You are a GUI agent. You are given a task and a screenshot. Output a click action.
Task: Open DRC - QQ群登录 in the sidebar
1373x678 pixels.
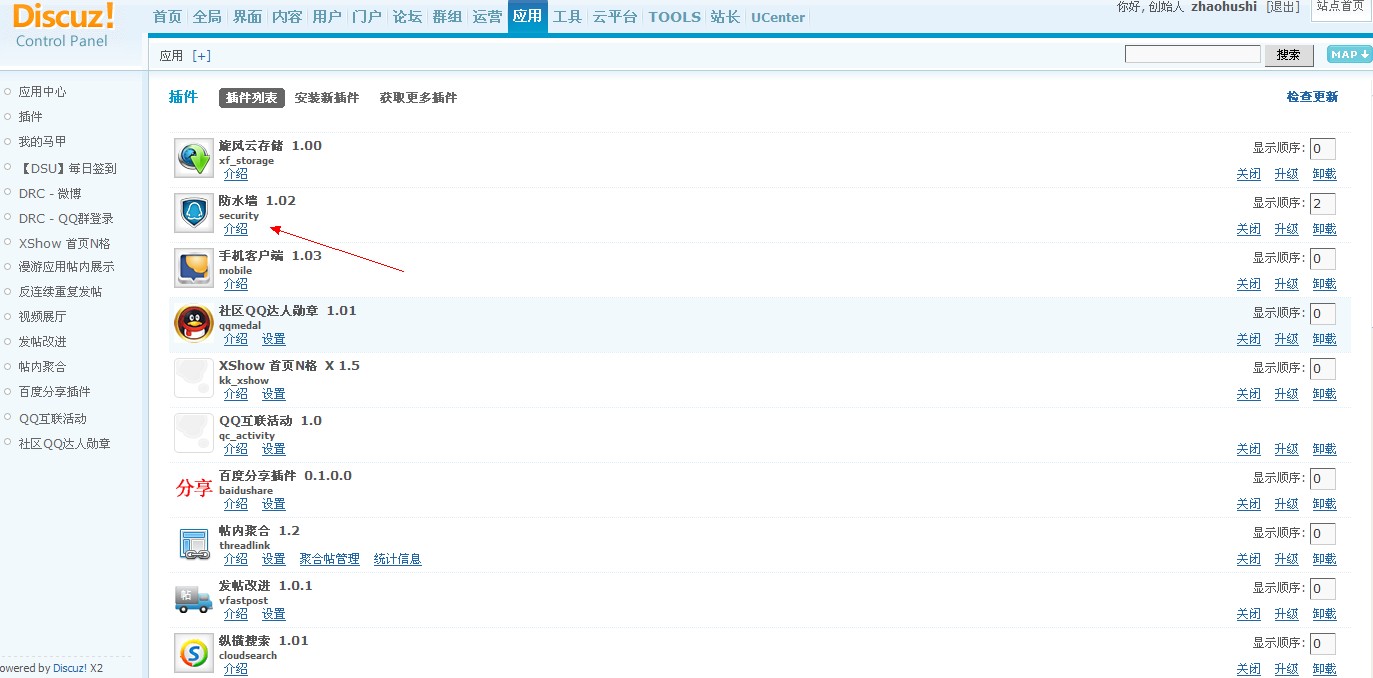point(66,218)
